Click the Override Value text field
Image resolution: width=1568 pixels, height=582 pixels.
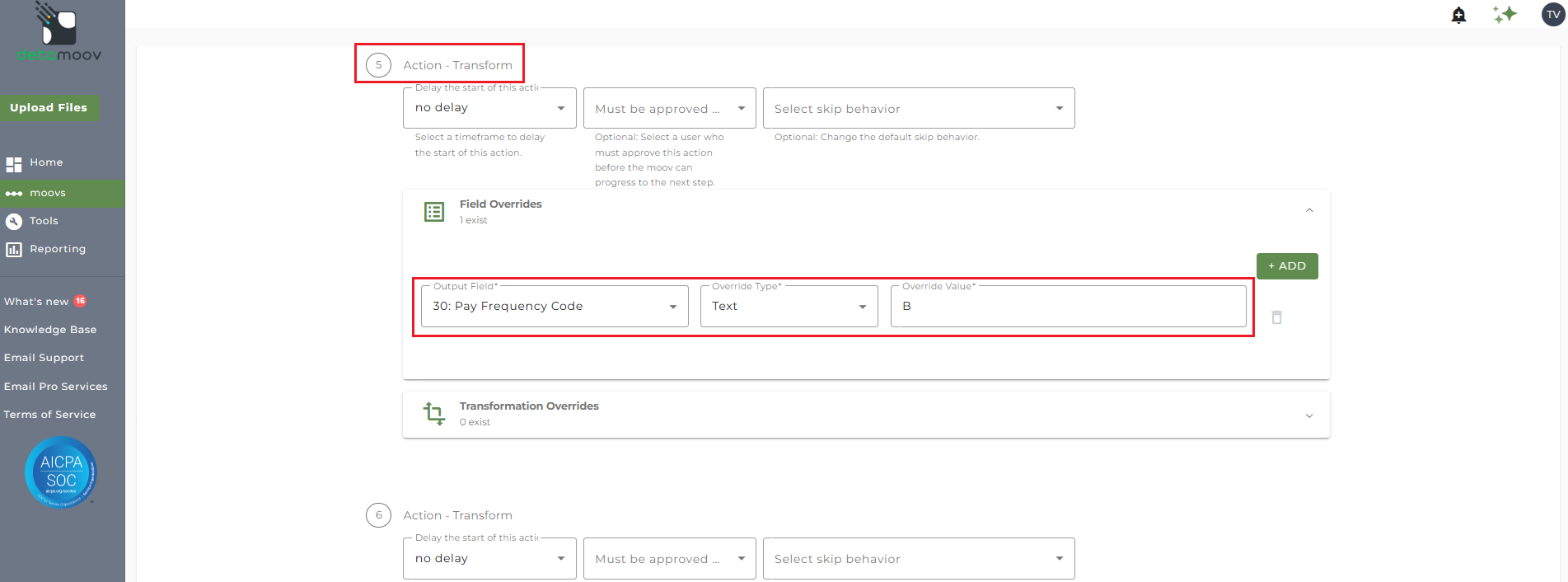coord(1068,307)
